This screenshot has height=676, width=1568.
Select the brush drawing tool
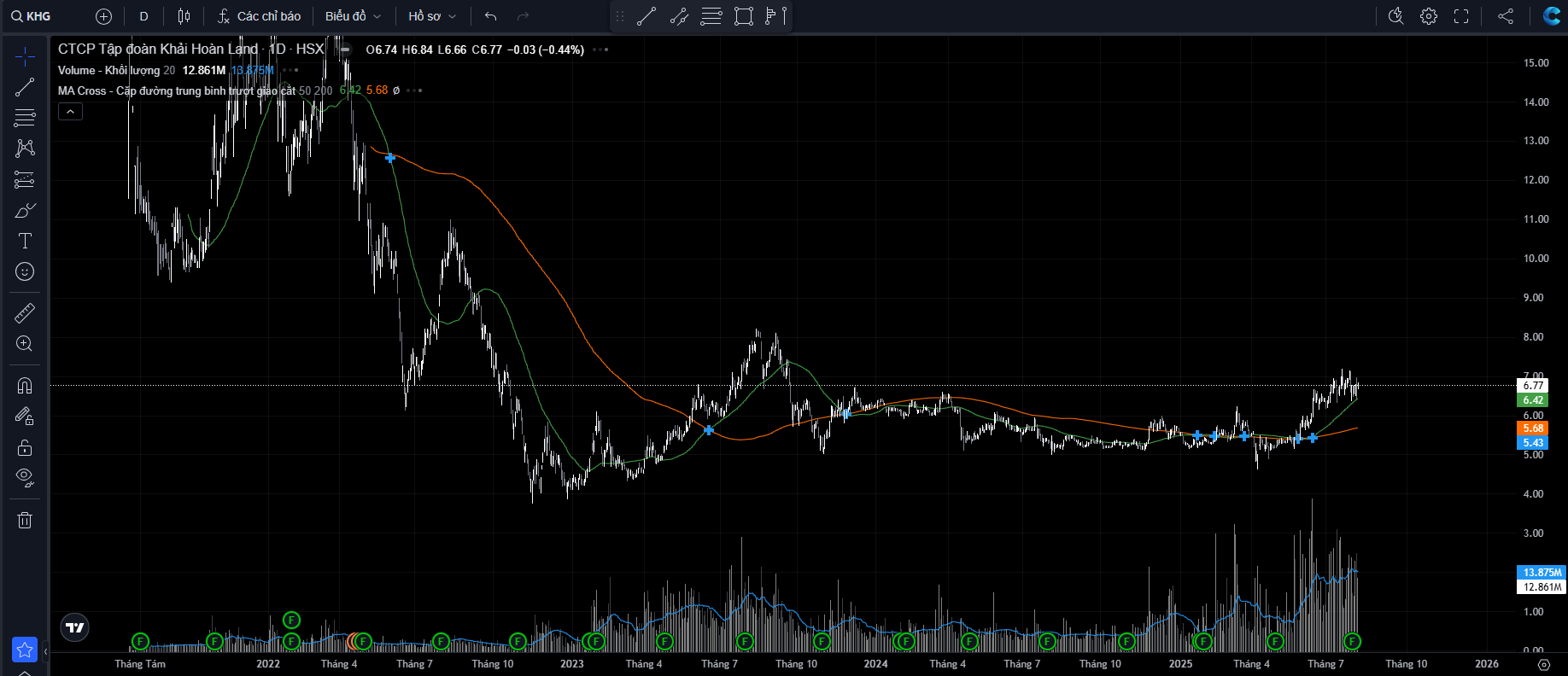(x=25, y=210)
